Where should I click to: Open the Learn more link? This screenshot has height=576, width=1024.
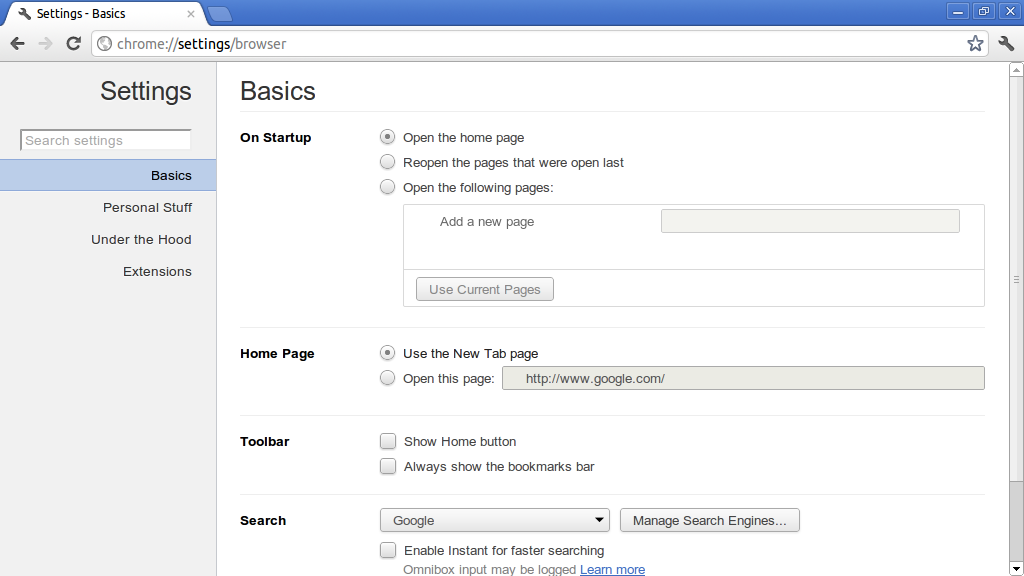click(x=612, y=569)
